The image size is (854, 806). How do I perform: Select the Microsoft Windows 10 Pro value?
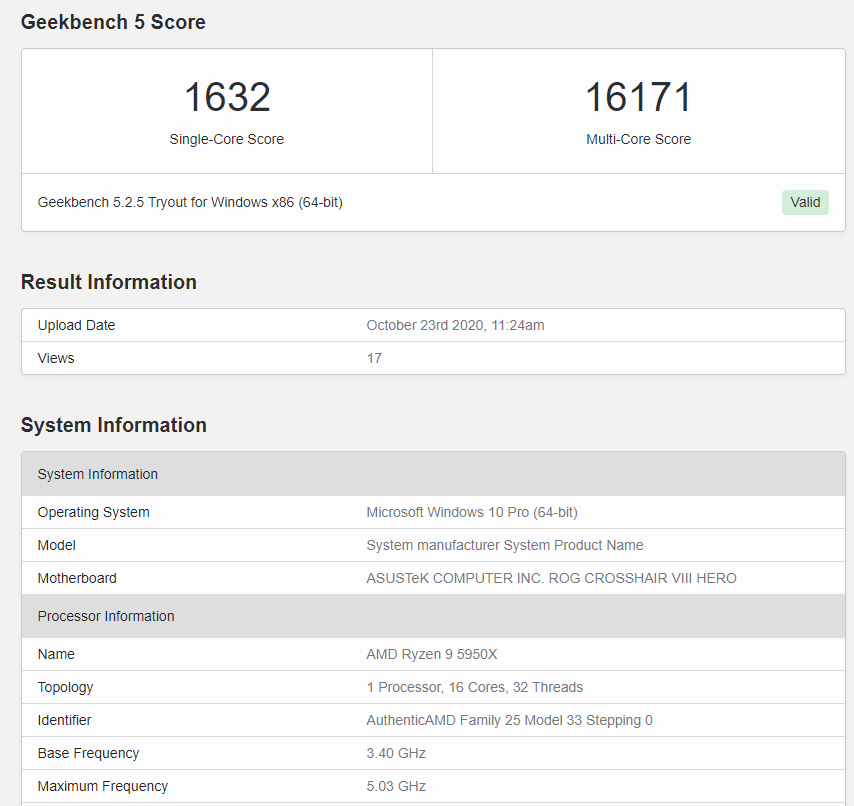coord(472,512)
